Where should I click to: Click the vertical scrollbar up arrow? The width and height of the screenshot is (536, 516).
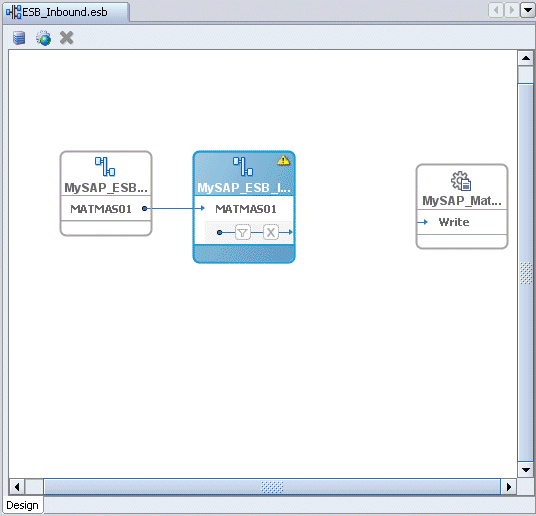pyautogui.click(x=526, y=58)
